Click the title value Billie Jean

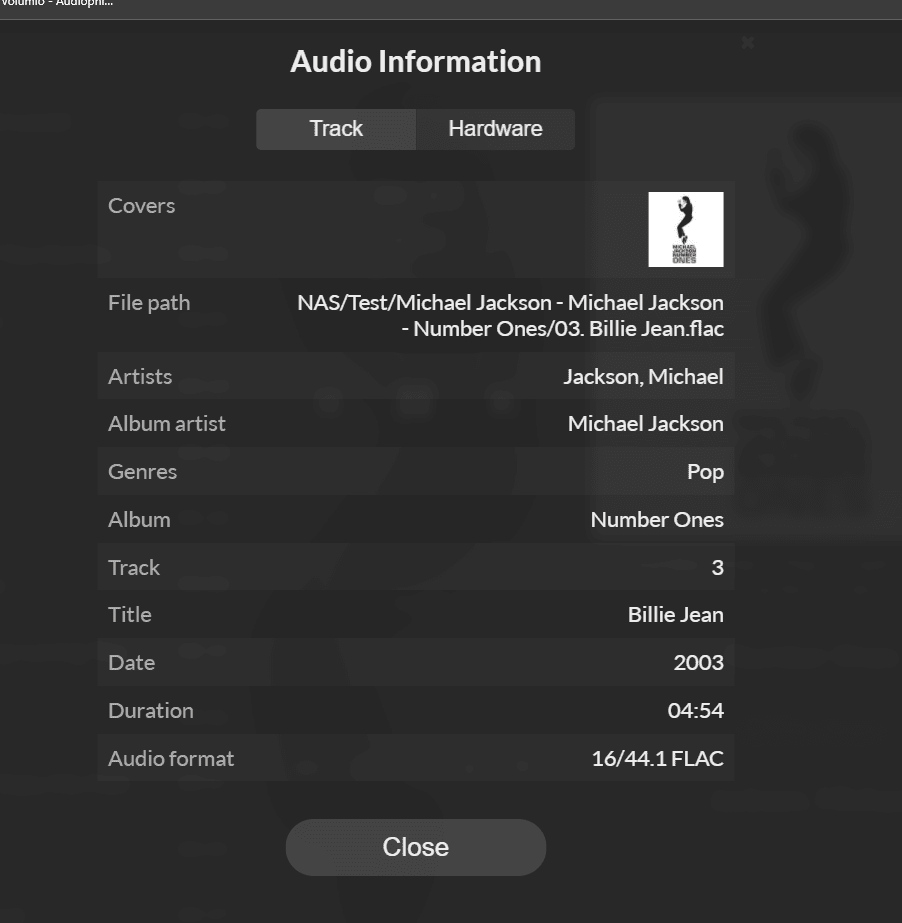click(676, 615)
